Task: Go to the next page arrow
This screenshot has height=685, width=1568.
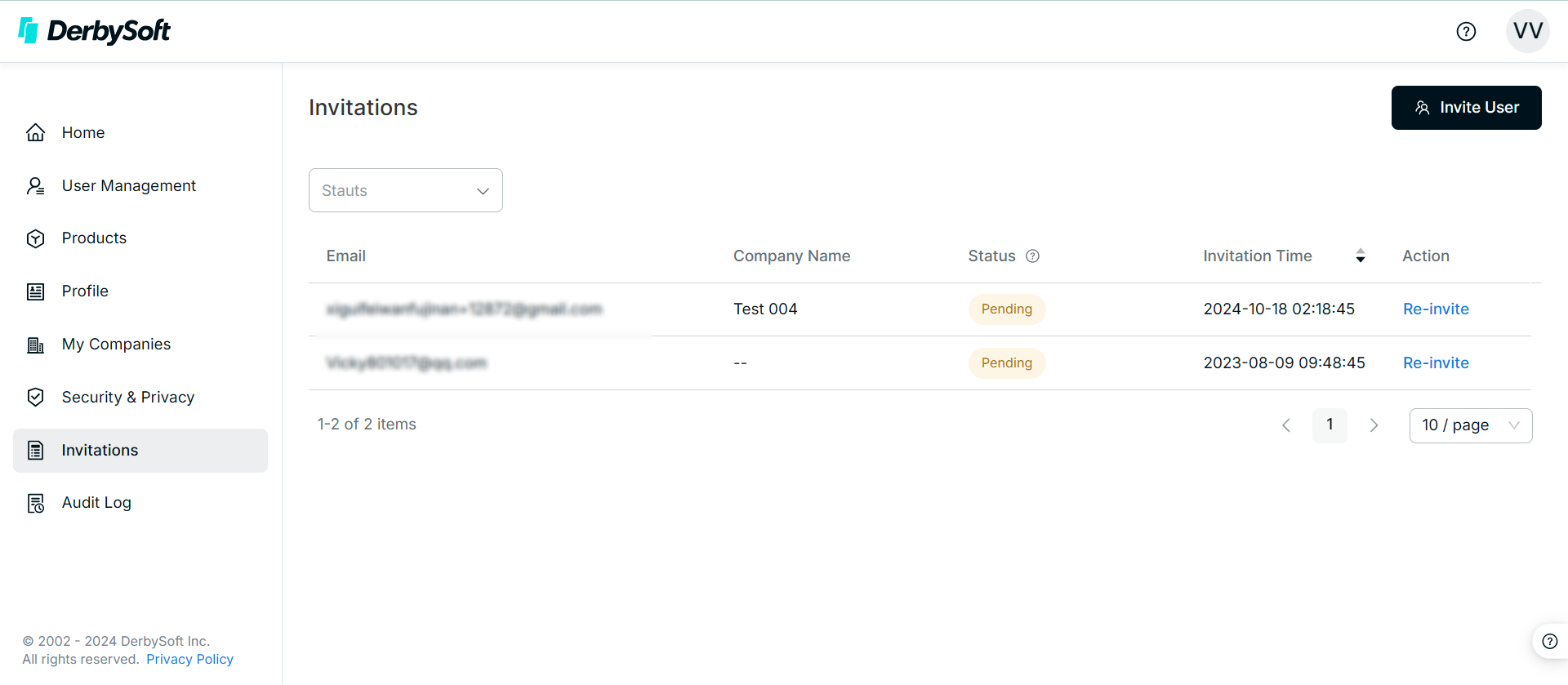Action: click(1374, 425)
